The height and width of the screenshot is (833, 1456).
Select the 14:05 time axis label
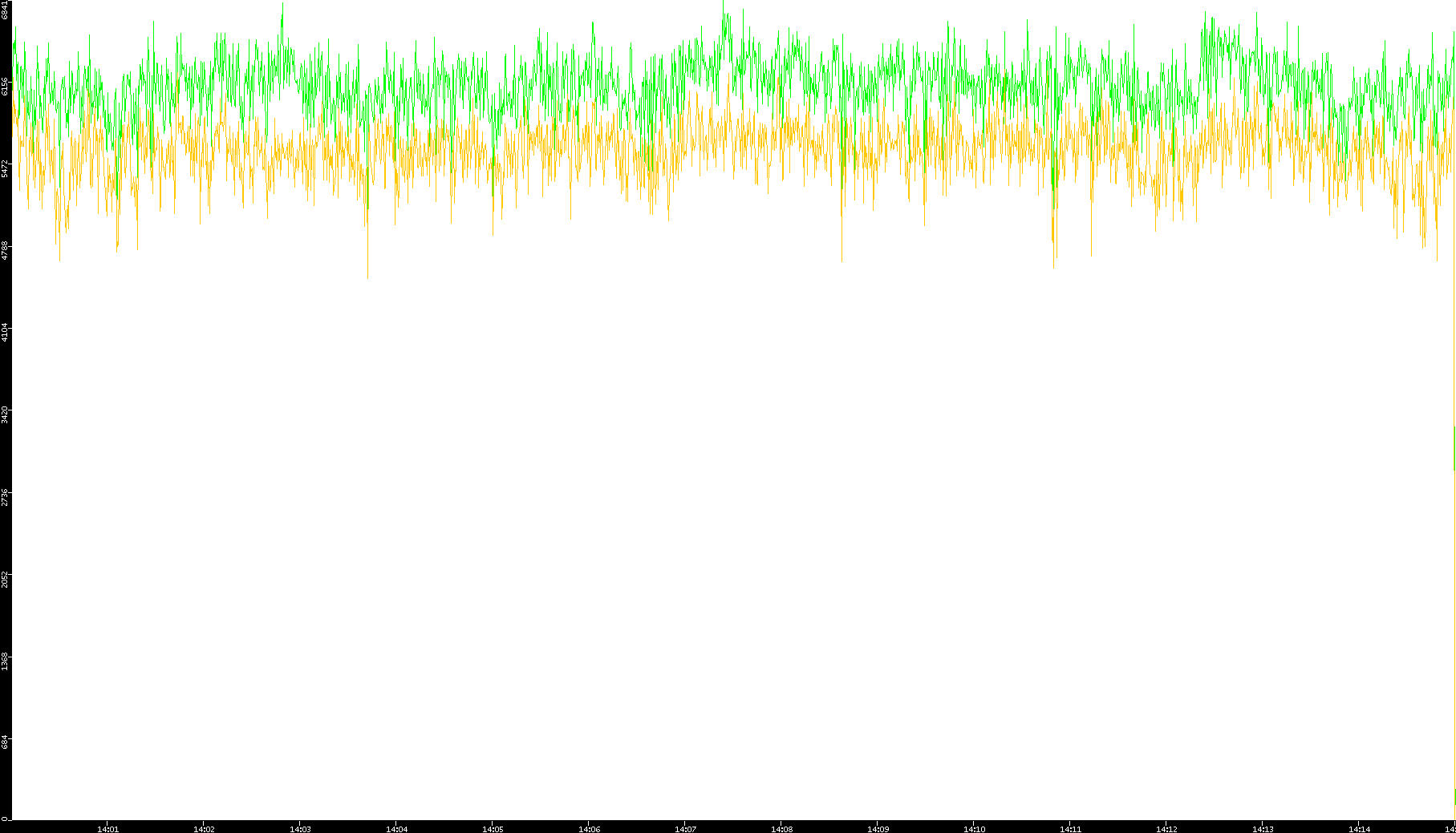(x=493, y=829)
